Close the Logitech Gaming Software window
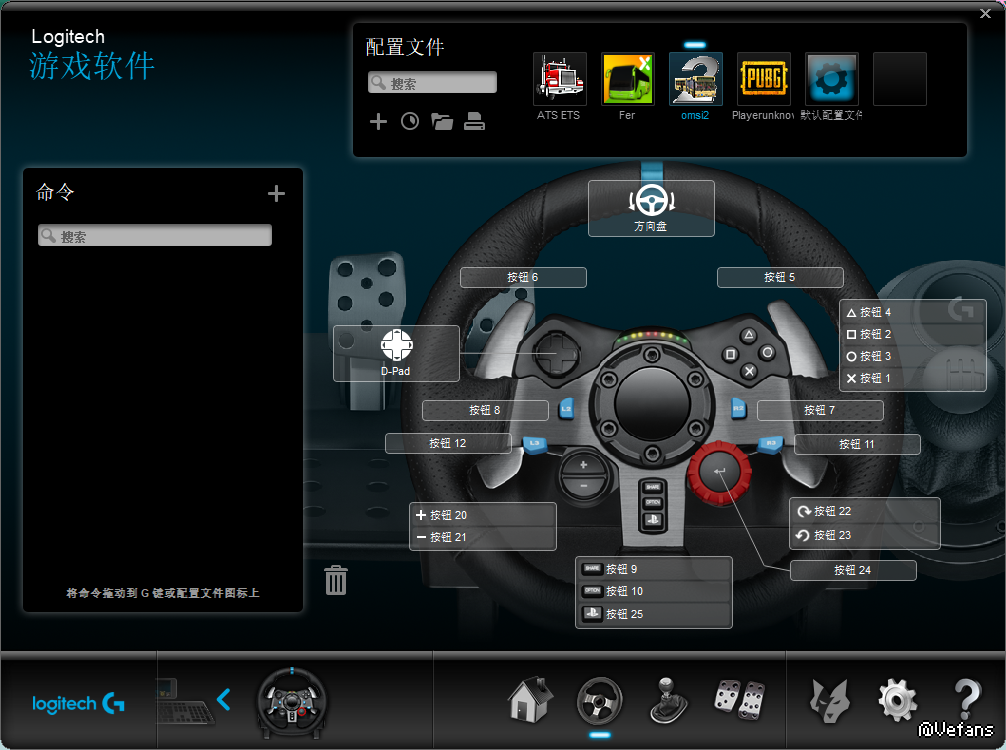 point(985,13)
